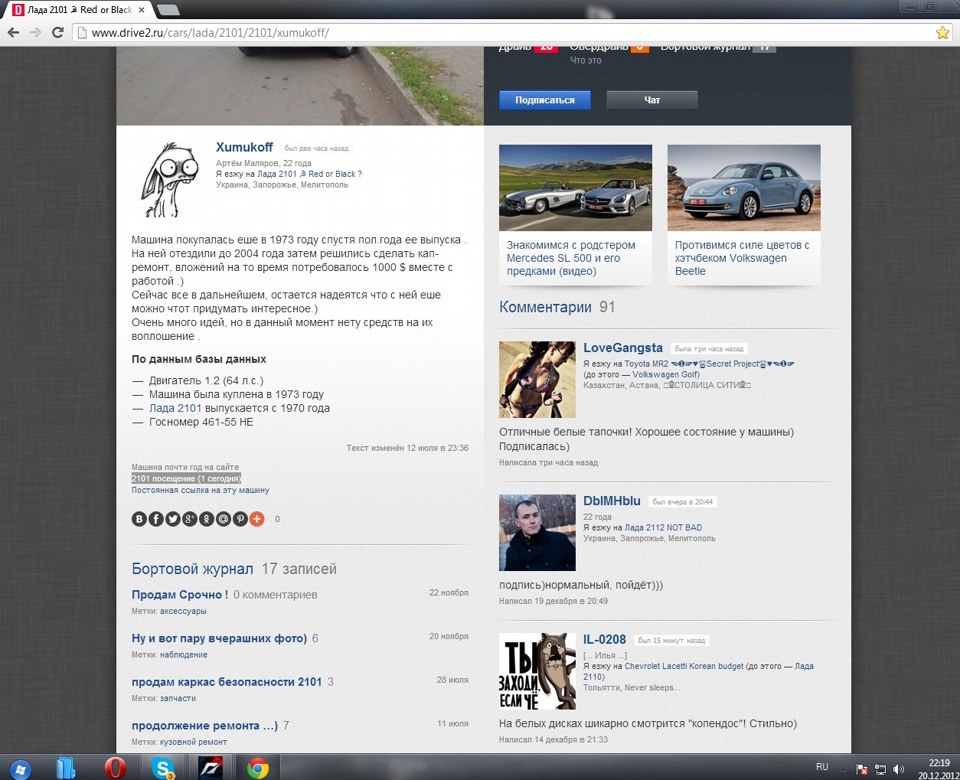Image resolution: width=960 pixels, height=780 pixels.
Task: Open the Opera browser taskbar icon
Action: (x=115, y=768)
